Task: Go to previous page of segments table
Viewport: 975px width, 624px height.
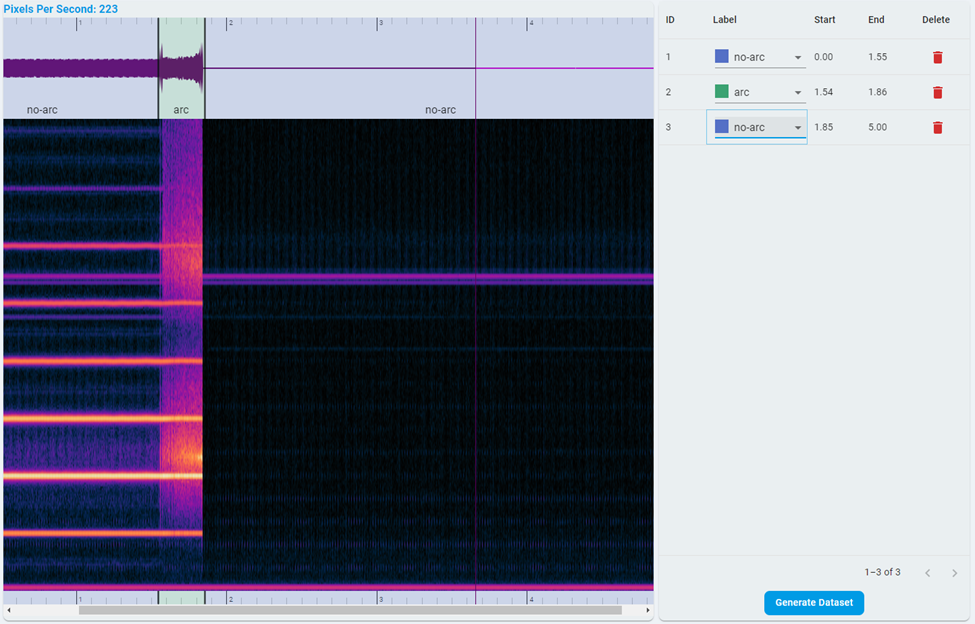Action: coord(927,572)
